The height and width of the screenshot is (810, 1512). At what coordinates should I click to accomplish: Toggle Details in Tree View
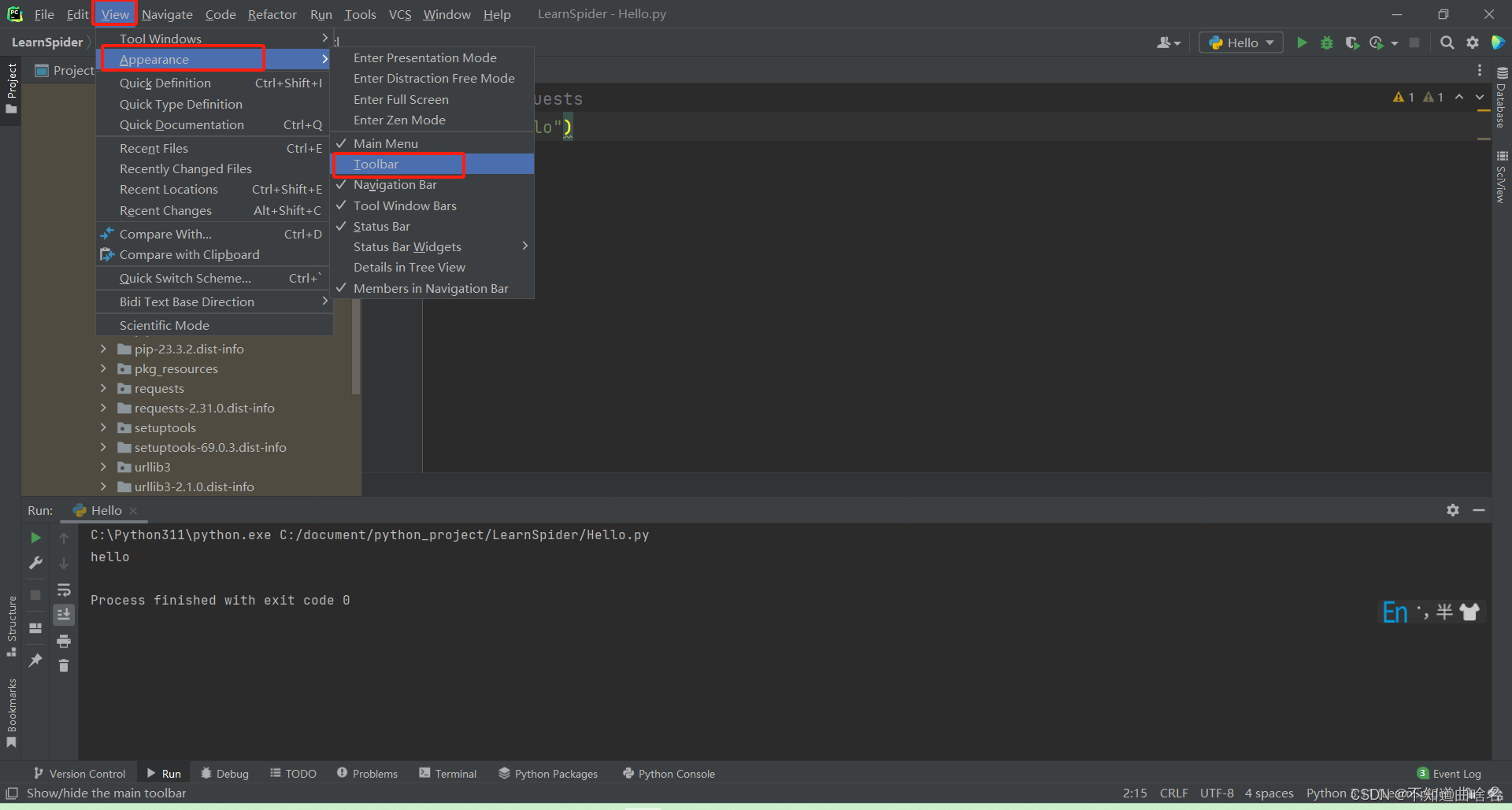432,267
